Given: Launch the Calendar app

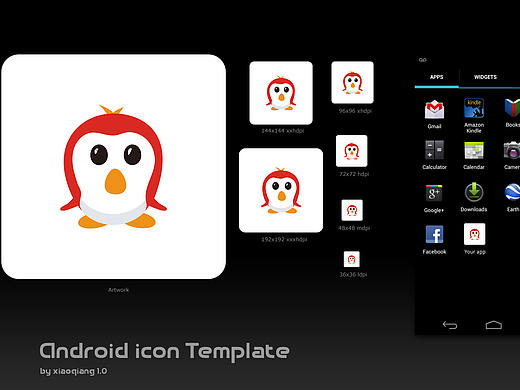Looking at the screenshot, I should (474, 150).
